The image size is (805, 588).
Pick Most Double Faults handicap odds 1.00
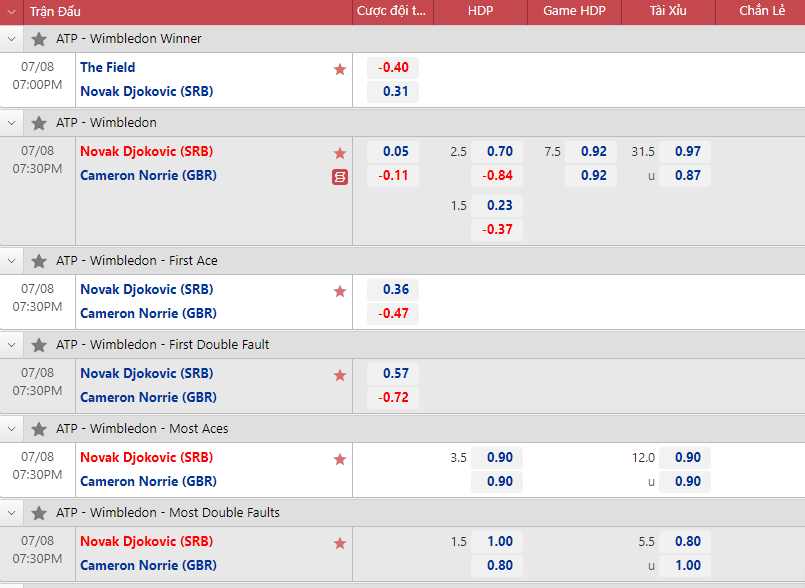point(497,542)
